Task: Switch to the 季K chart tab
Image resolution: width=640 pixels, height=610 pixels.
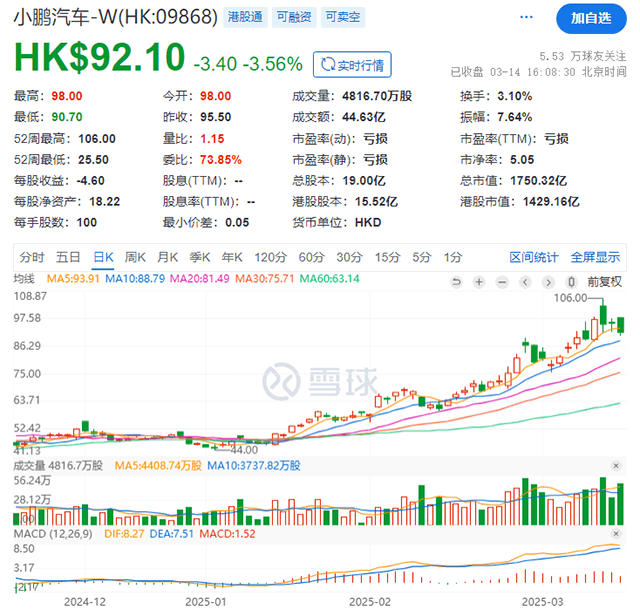Action: click(x=200, y=258)
